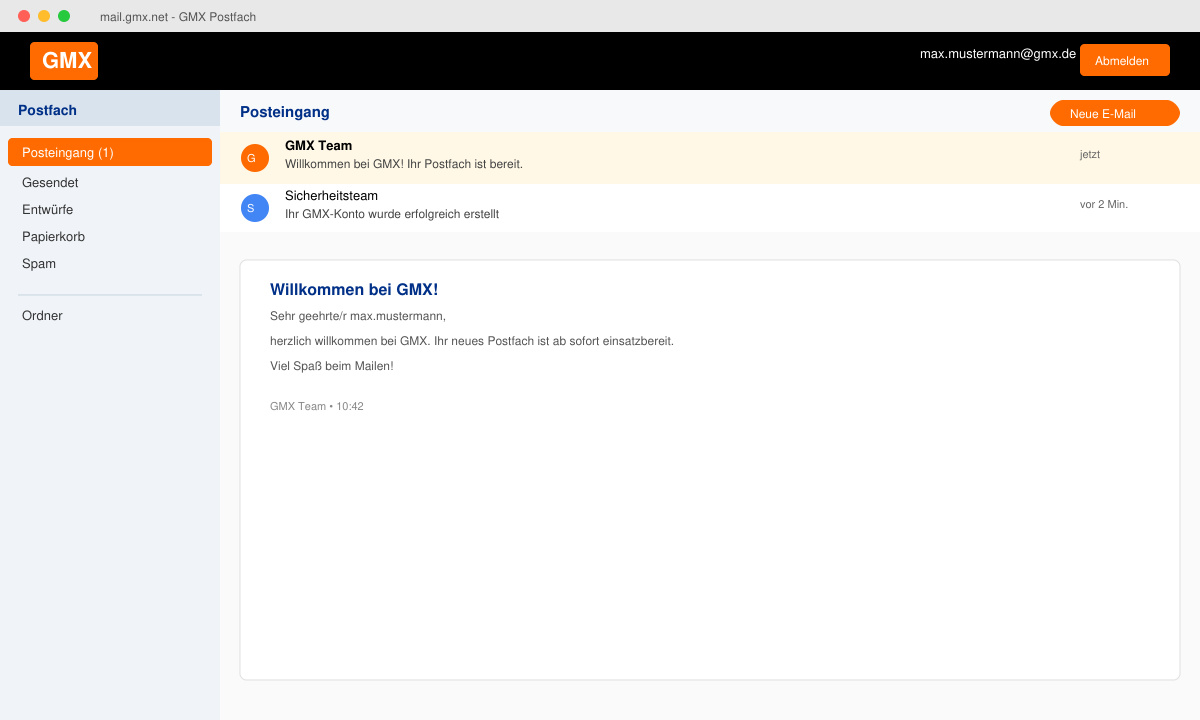This screenshot has height=720, width=1200.
Task: Click the 'jetzt' timestamp
Action: click(1090, 155)
